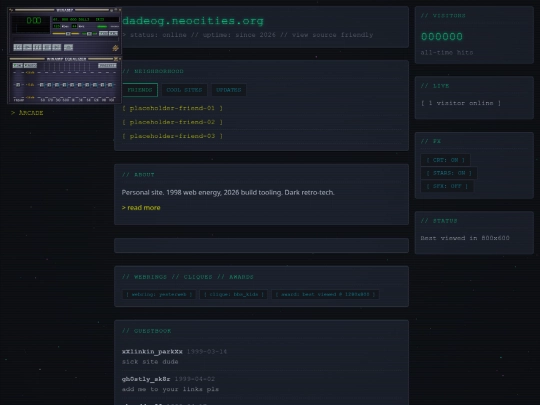Toggle the playlist window with PL button
540x405 pixels.
click(113, 33)
